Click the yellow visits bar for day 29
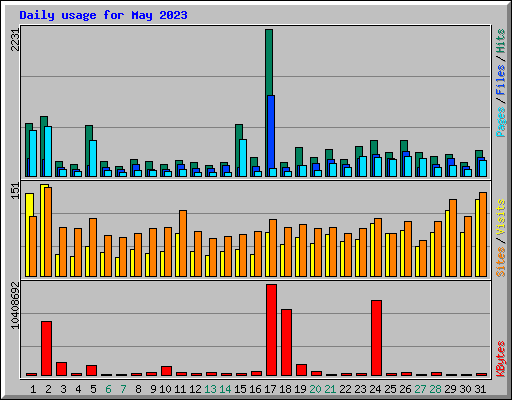The image size is (512, 400). coord(447,243)
